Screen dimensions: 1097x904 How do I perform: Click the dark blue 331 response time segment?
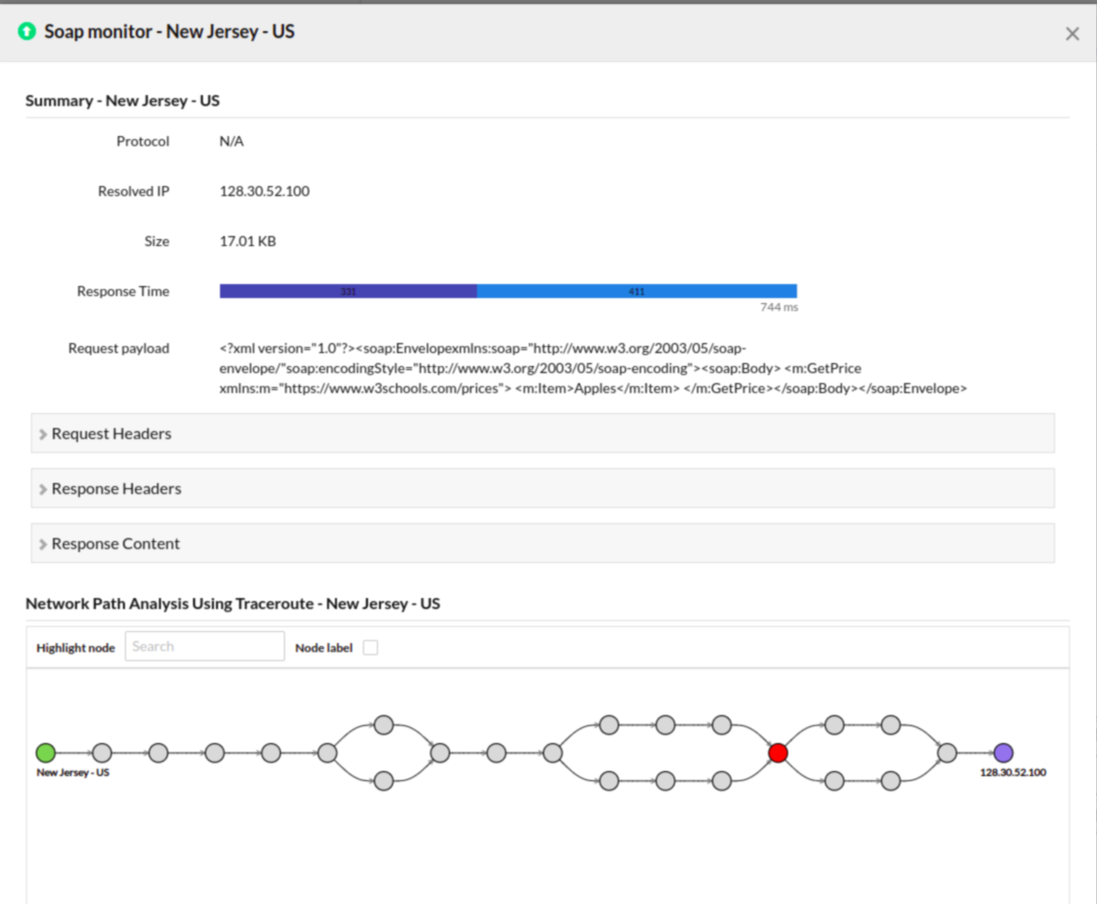pyautogui.click(x=348, y=291)
